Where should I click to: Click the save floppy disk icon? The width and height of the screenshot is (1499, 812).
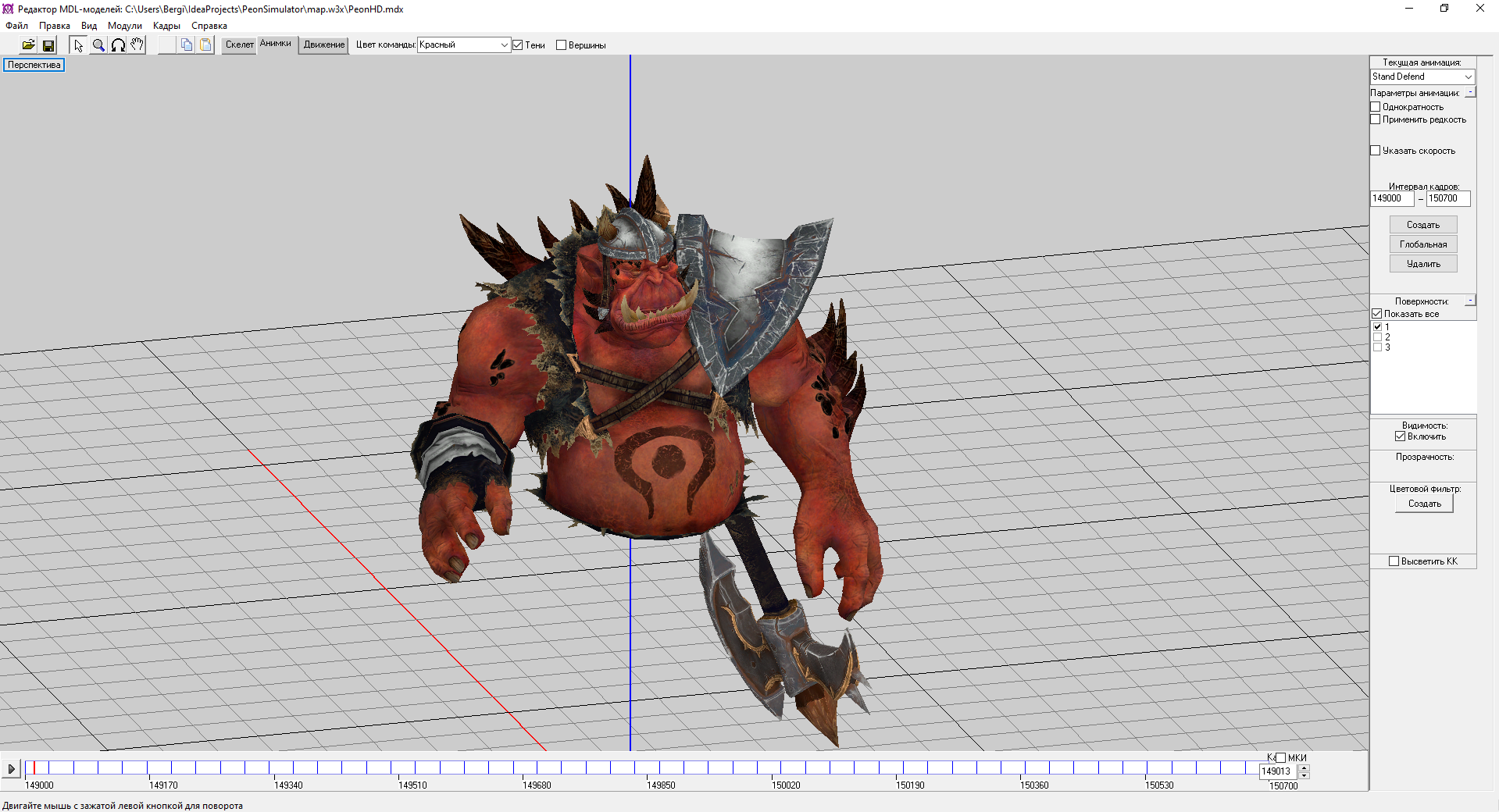click(x=48, y=45)
